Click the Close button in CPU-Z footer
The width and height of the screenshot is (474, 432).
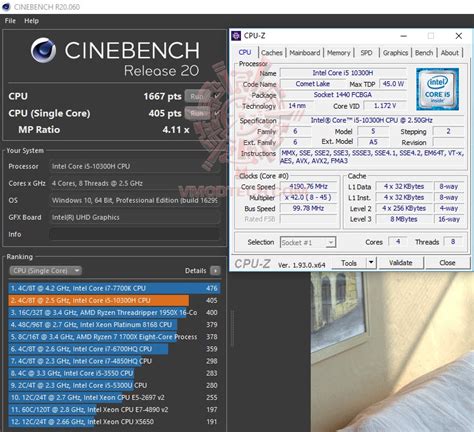447,263
